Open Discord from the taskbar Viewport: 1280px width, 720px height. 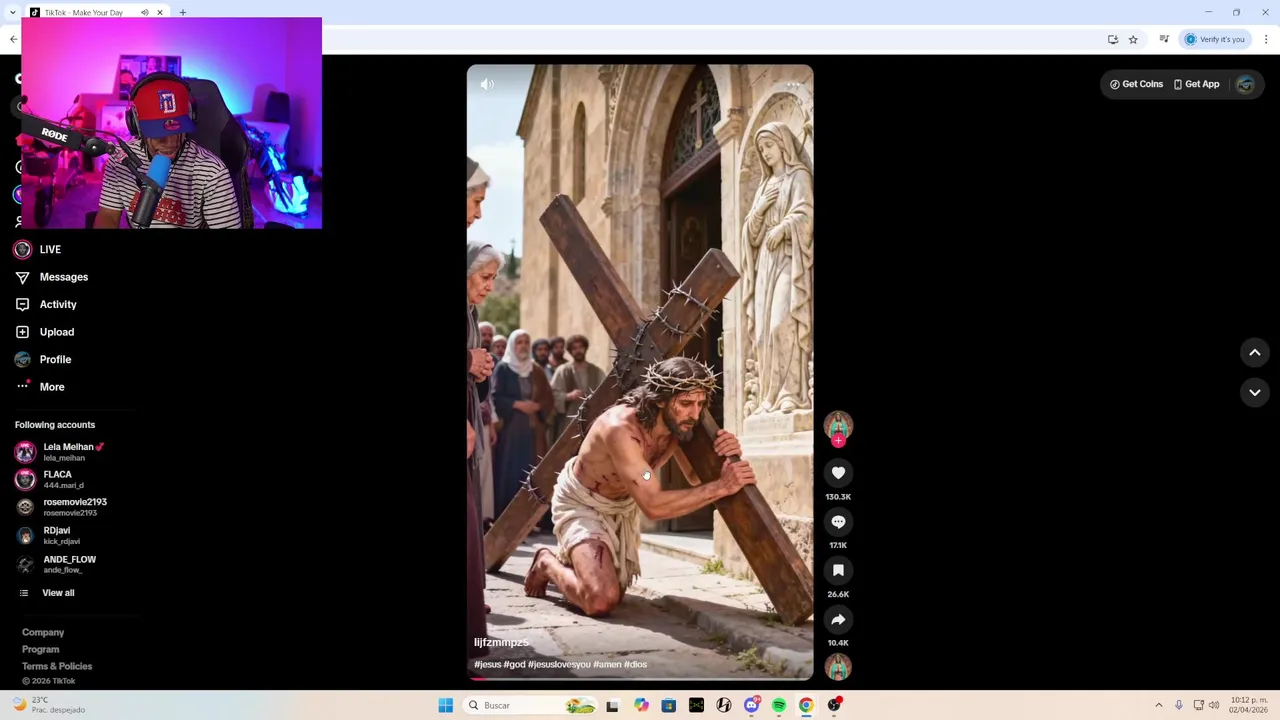751,705
